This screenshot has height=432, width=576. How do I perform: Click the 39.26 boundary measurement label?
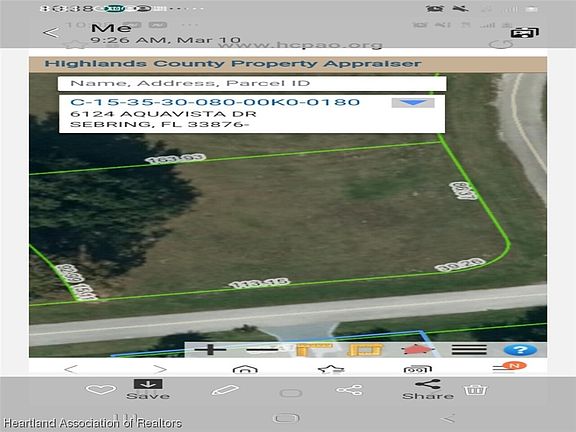tap(460, 265)
